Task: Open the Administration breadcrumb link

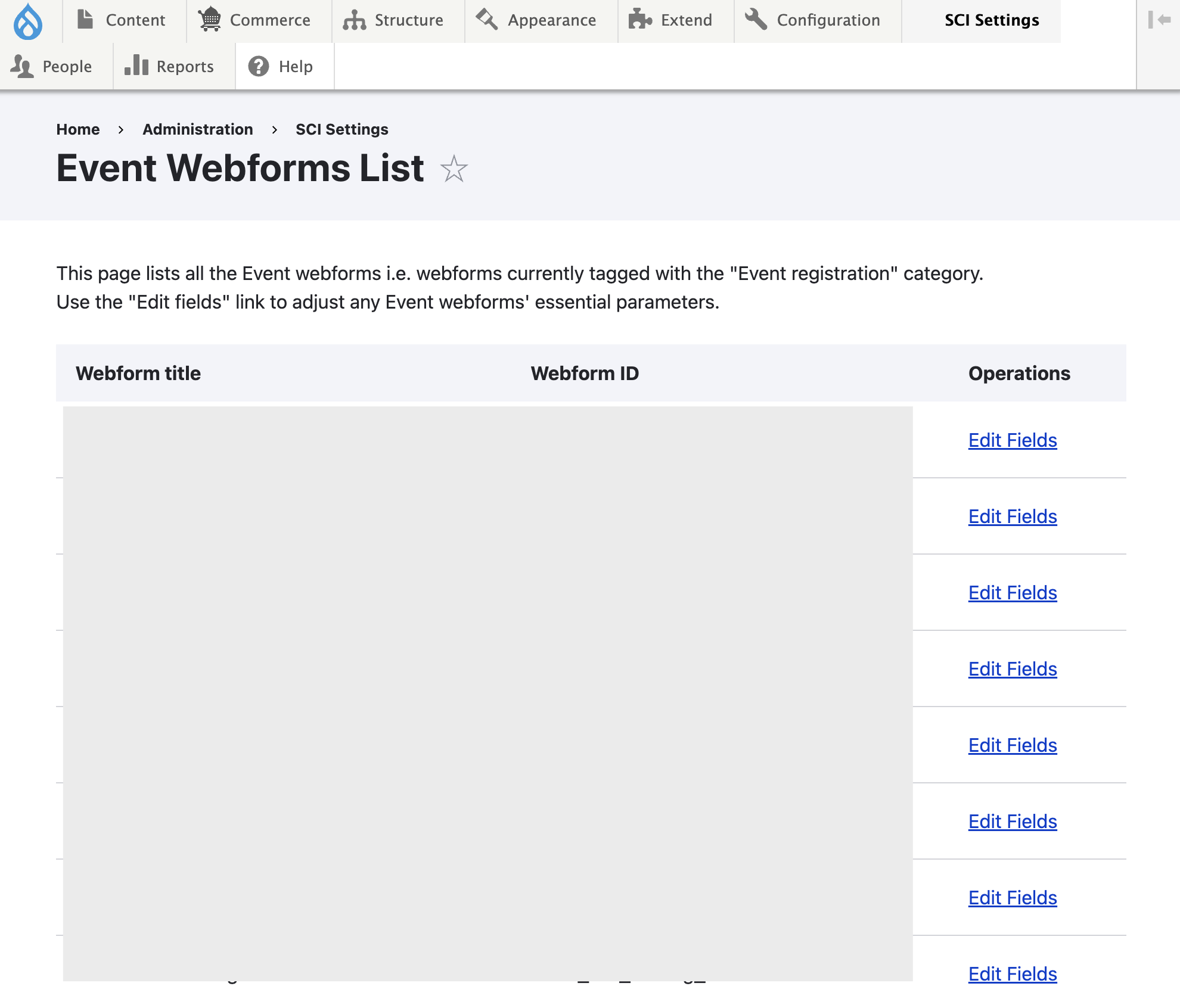Action: tap(197, 129)
